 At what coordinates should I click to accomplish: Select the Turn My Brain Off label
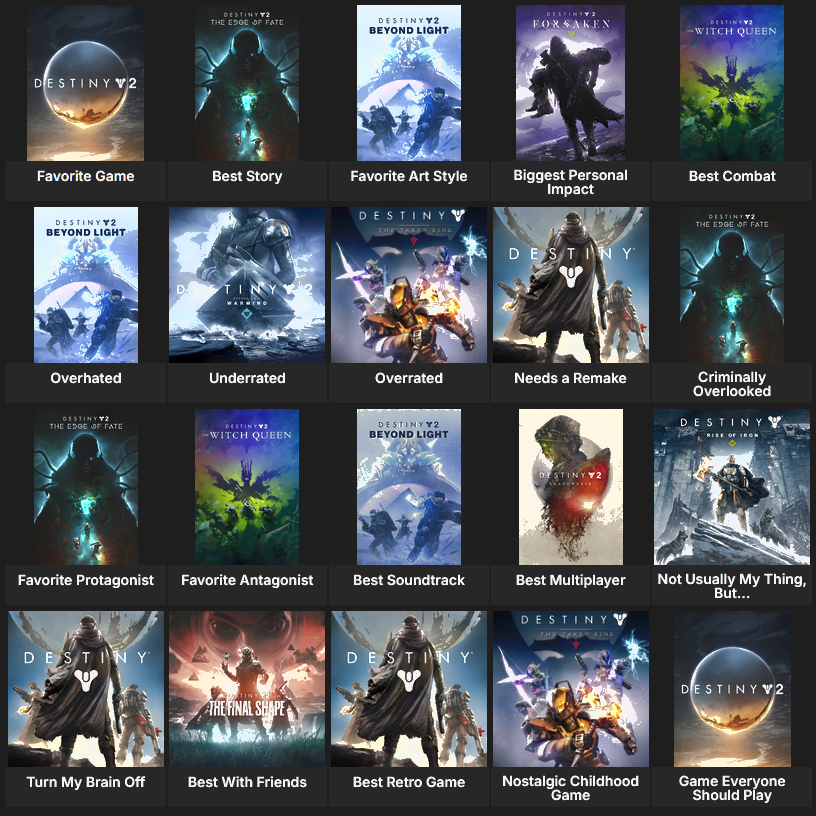point(86,782)
